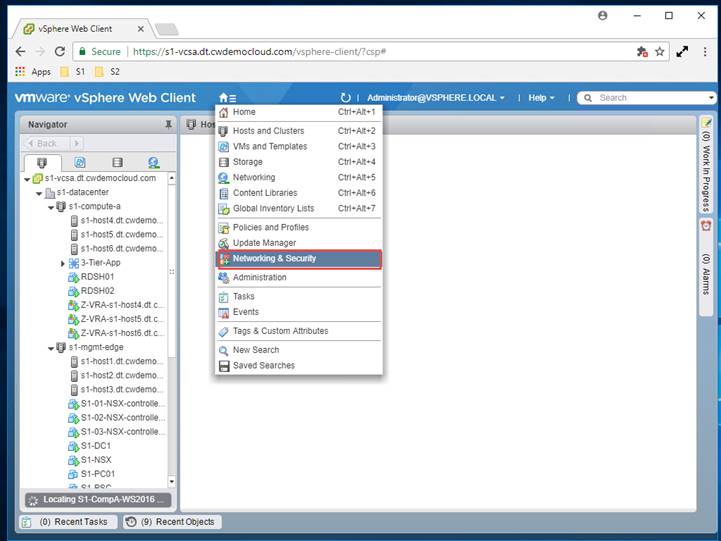This screenshot has width=721, height=541.
Task: Select s1-host4 in the tree
Action: (x=117, y=221)
